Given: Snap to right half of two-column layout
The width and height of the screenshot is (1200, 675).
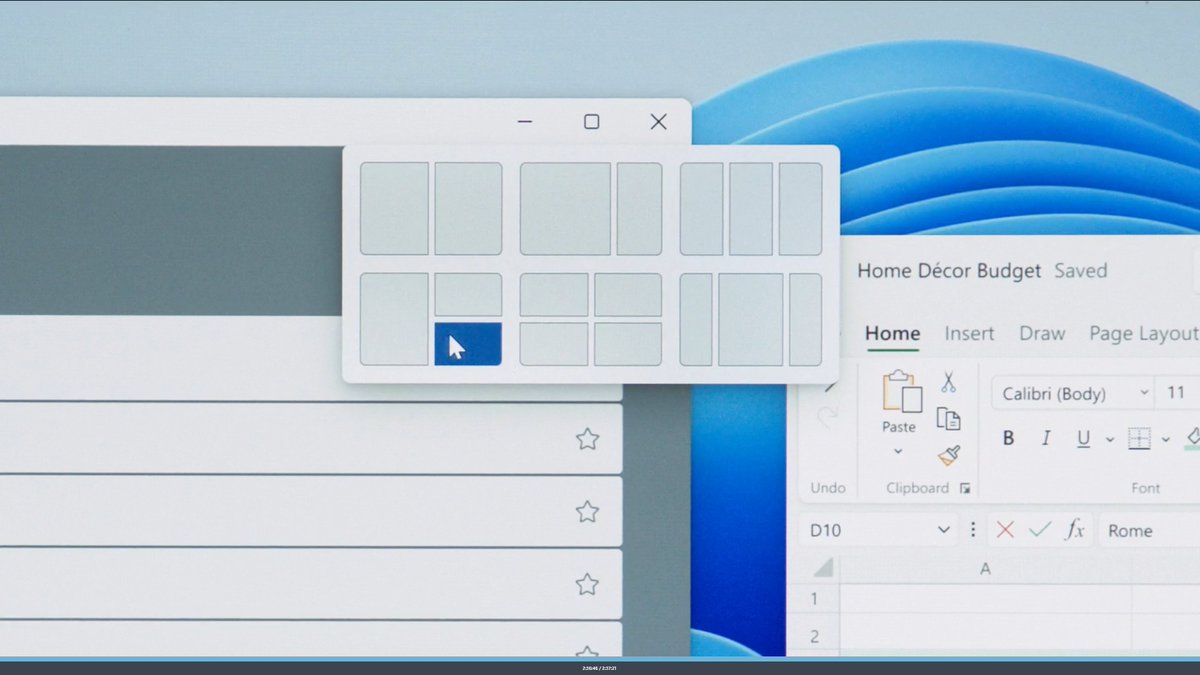Looking at the screenshot, I should [x=468, y=209].
